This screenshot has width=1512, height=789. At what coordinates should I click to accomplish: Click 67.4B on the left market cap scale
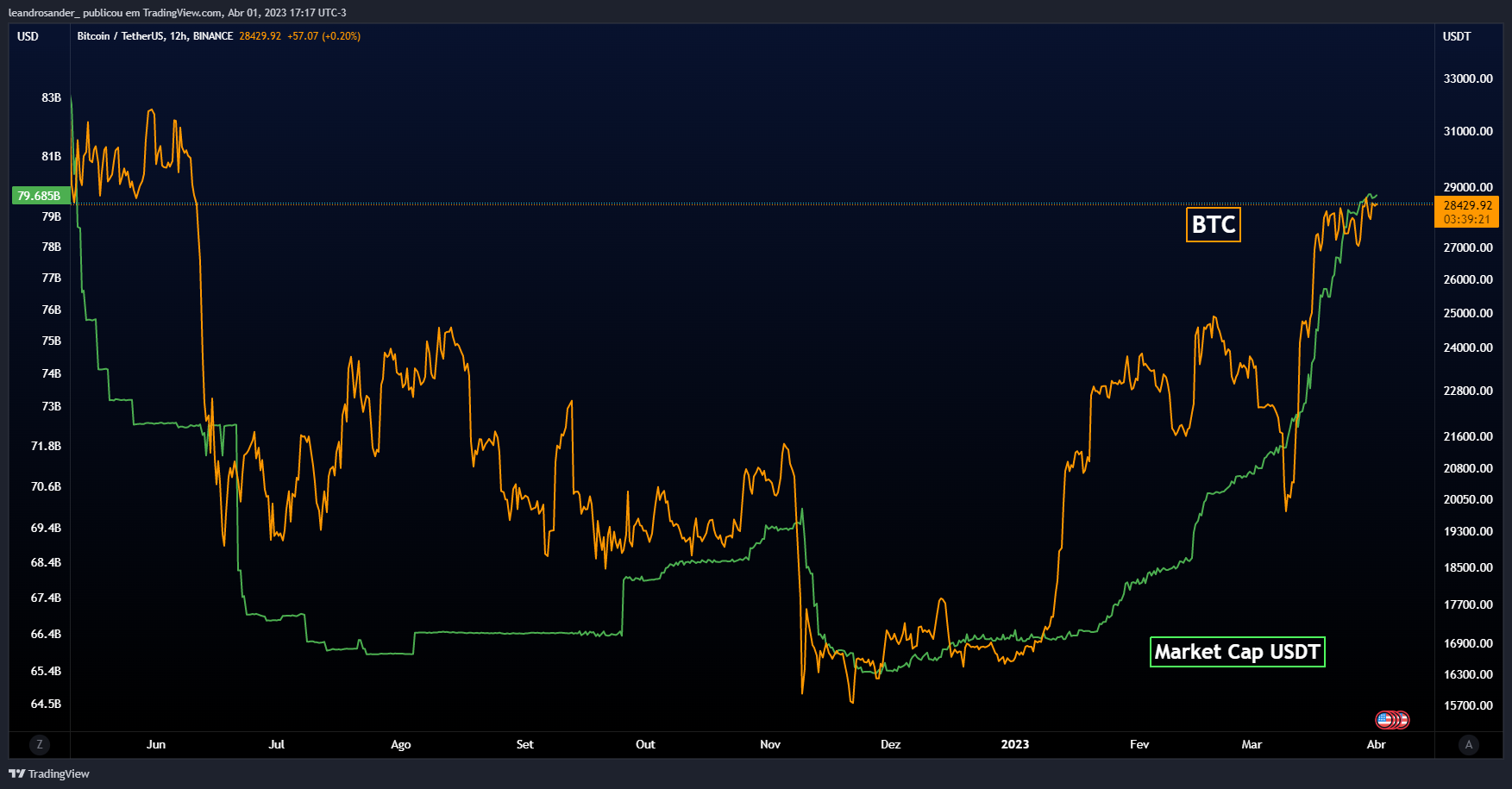tap(46, 598)
